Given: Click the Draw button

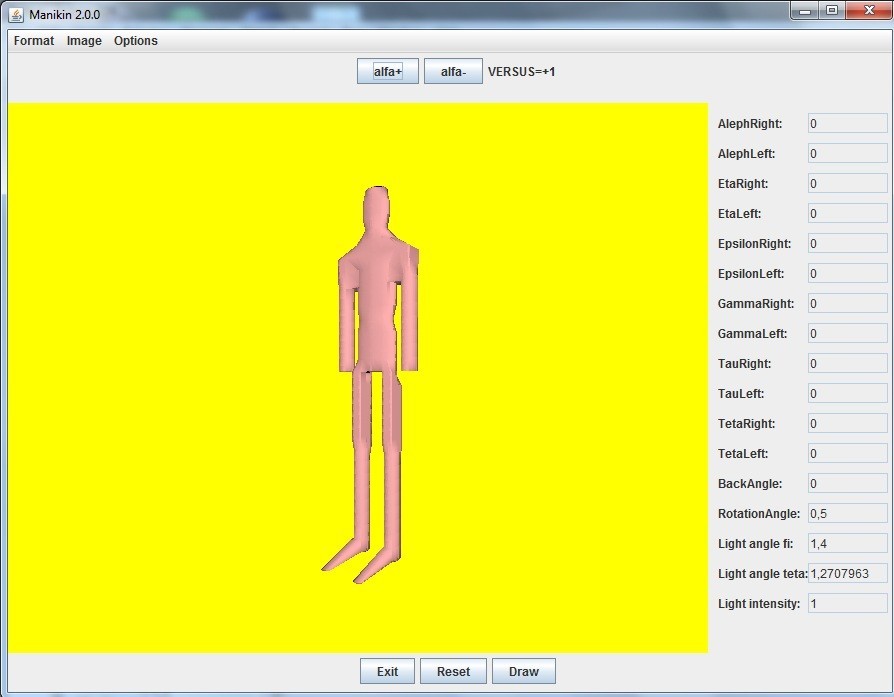Looking at the screenshot, I should pos(523,672).
